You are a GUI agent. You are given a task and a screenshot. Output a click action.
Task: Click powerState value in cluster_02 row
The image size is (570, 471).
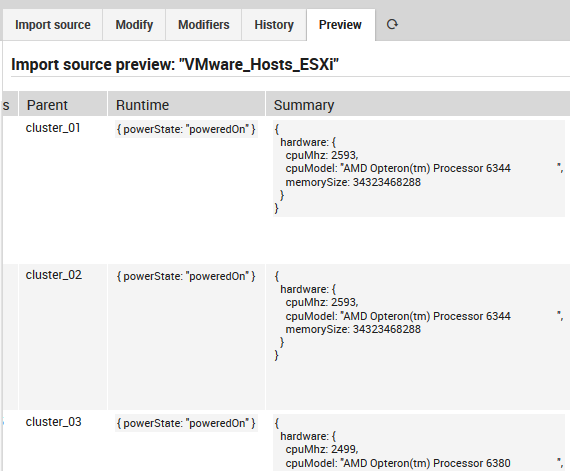[186, 276]
